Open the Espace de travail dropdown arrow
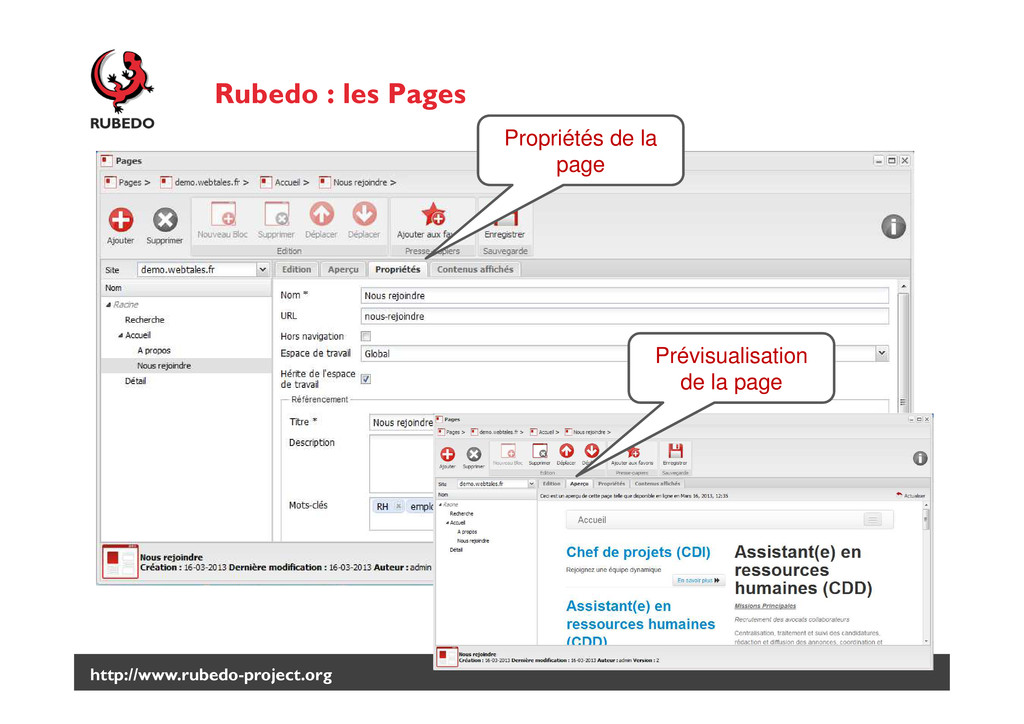The width and height of the screenshot is (1024, 724). [x=882, y=353]
